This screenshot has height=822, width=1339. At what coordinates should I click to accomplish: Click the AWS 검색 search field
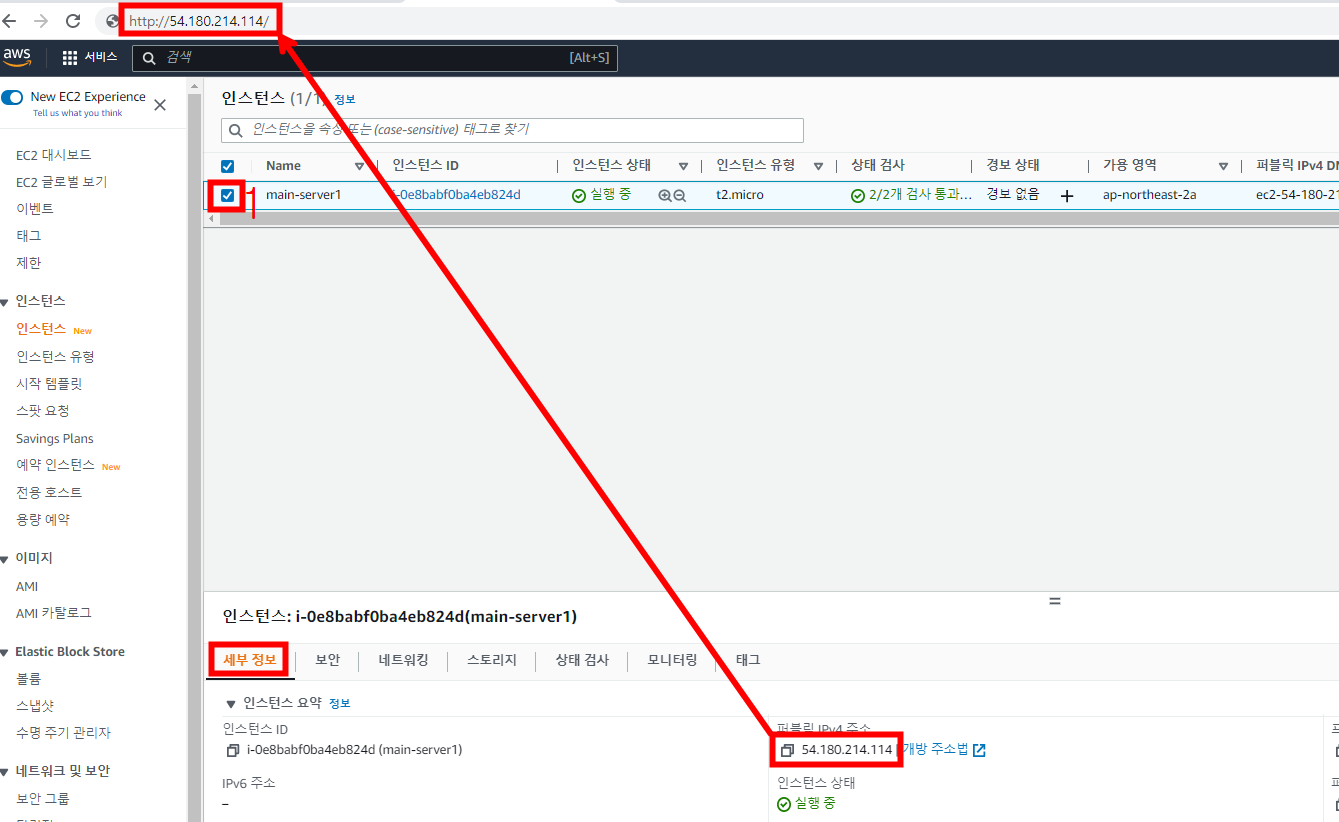tap(375, 58)
